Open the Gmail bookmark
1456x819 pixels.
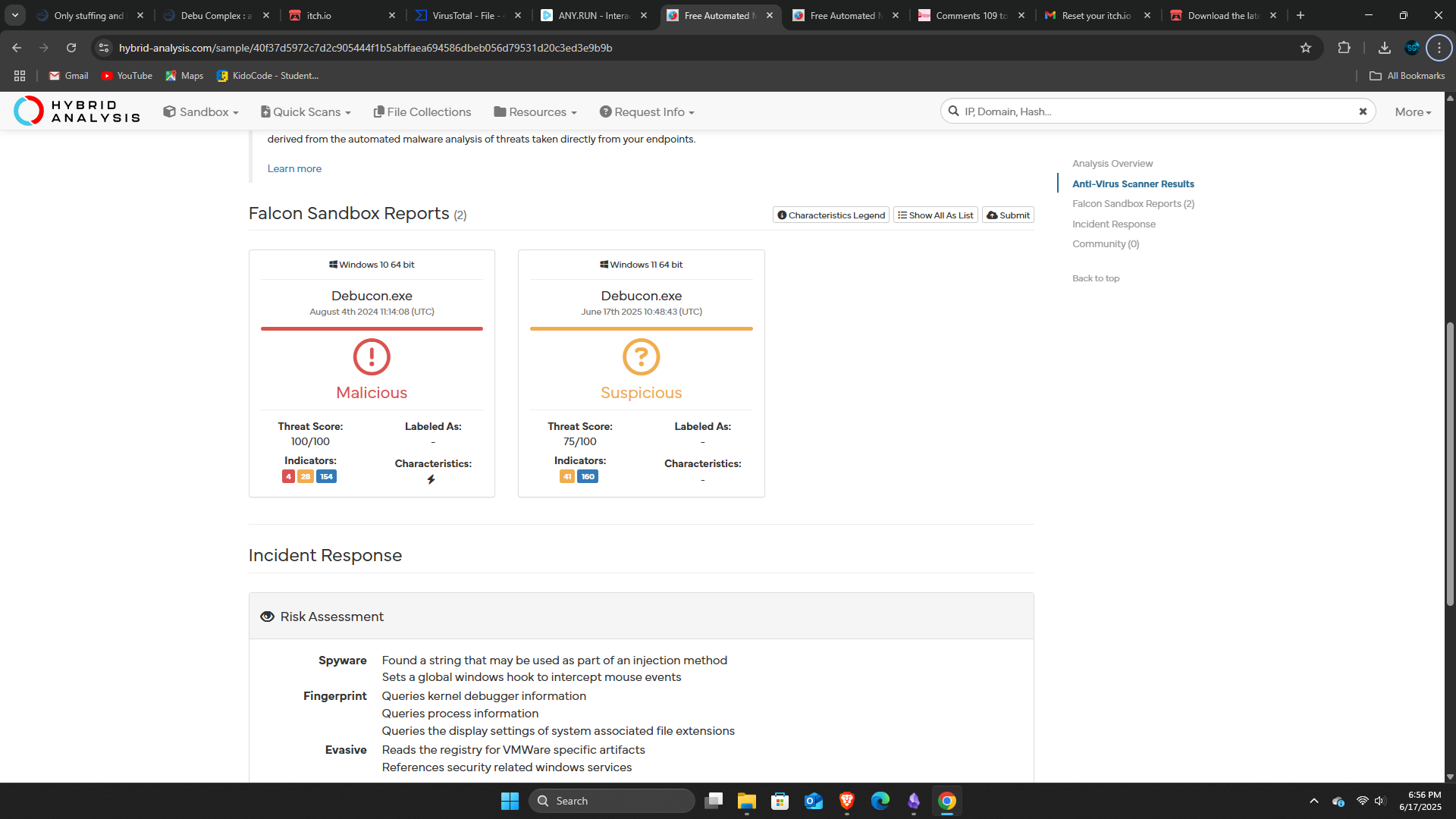pyautogui.click(x=69, y=76)
